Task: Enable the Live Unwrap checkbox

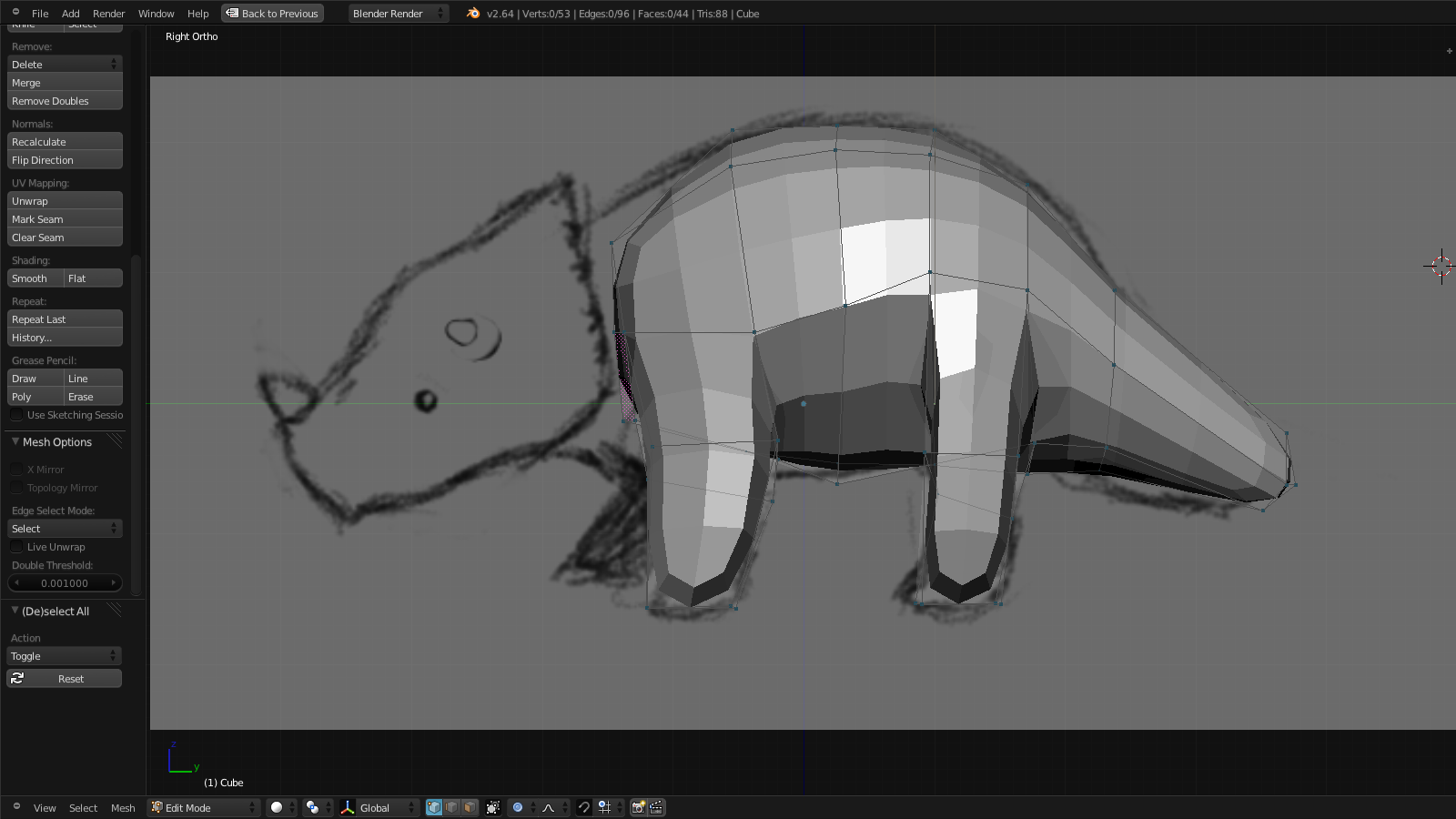Action: click(x=16, y=547)
